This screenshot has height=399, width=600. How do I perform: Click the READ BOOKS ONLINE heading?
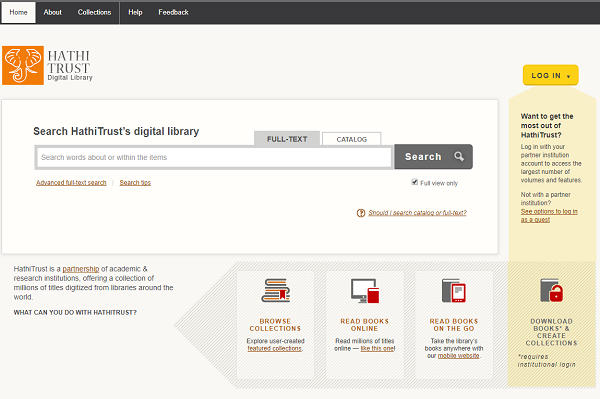(364, 325)
